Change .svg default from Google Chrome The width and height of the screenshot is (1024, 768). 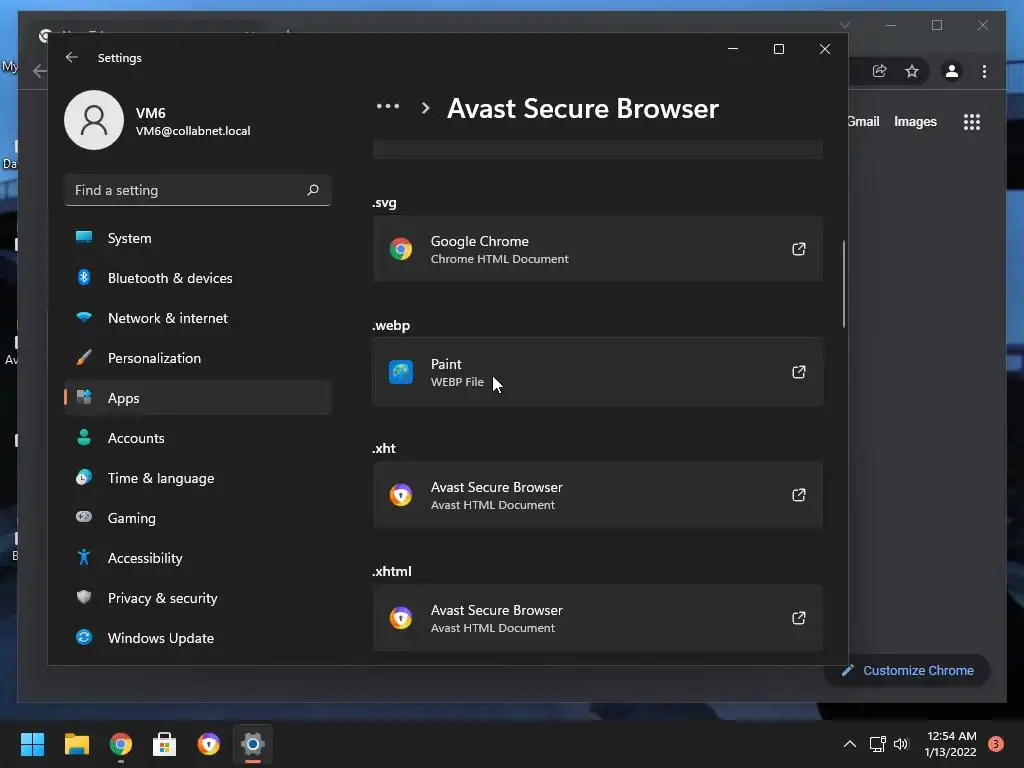click(598, 249)
